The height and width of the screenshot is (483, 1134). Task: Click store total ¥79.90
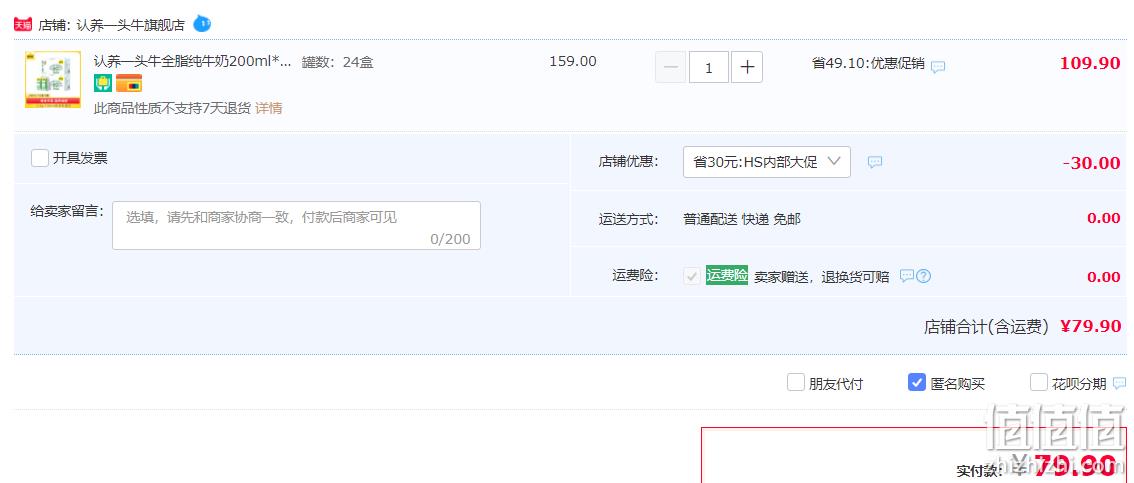(1090, 326)
